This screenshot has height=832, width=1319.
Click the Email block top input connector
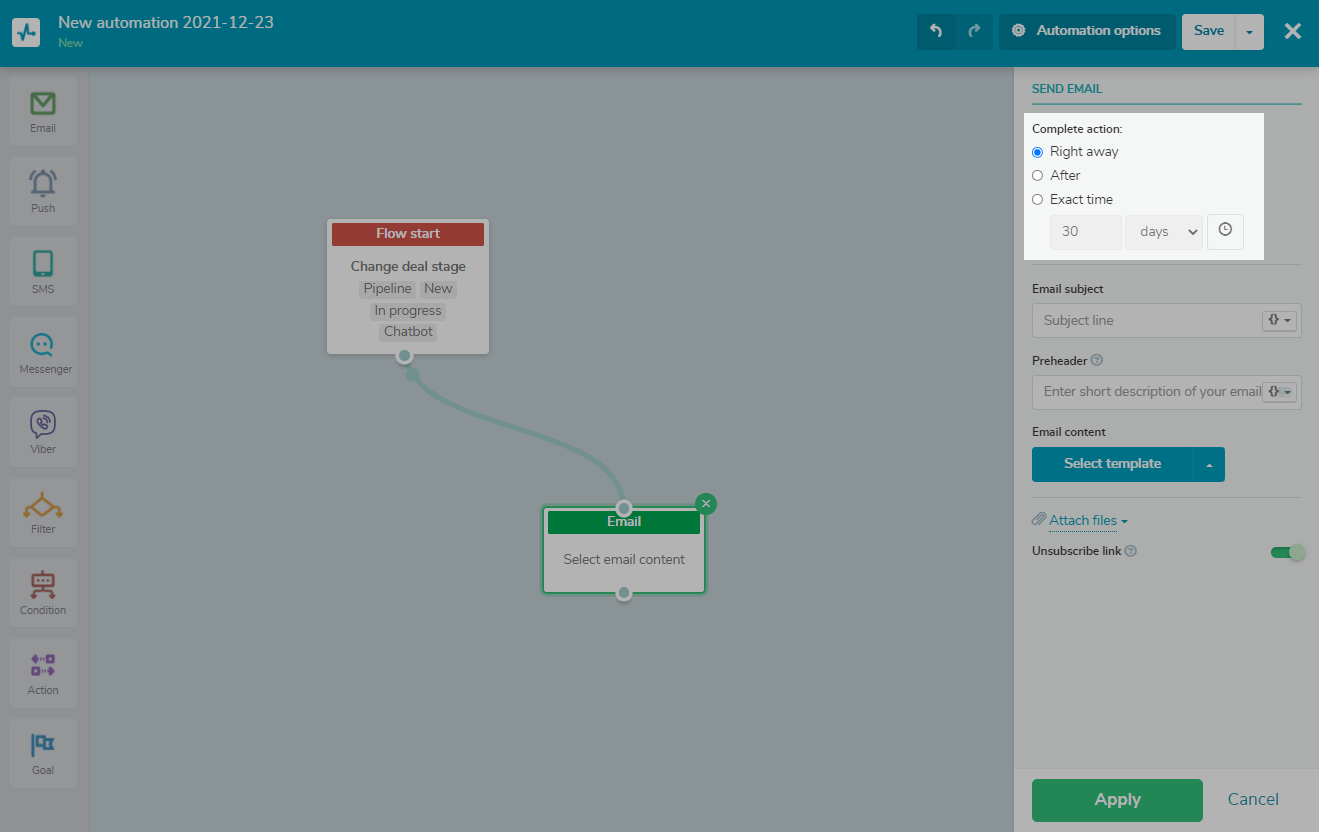coord(624,508)
